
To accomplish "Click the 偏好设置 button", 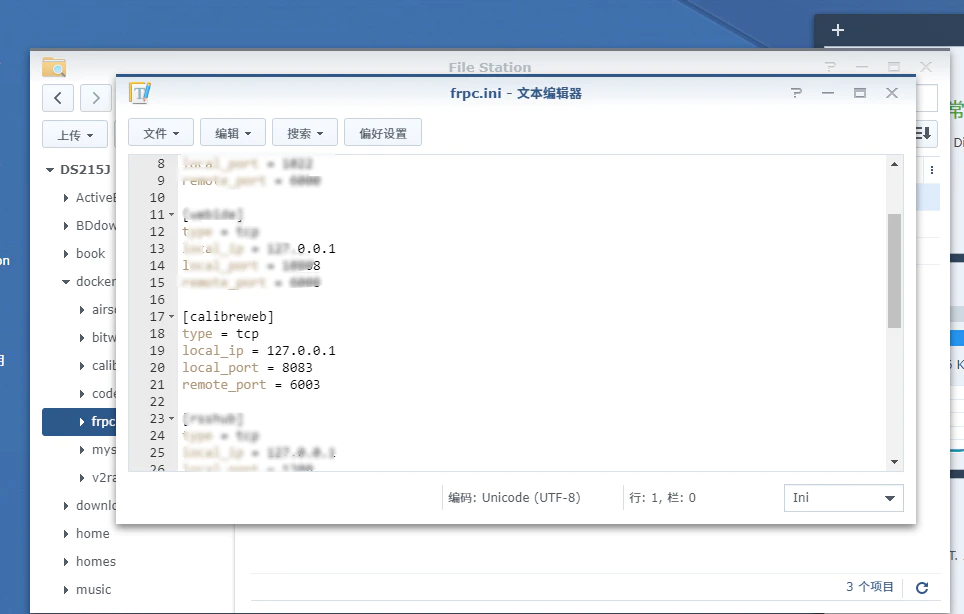I will tap(382, 133).
